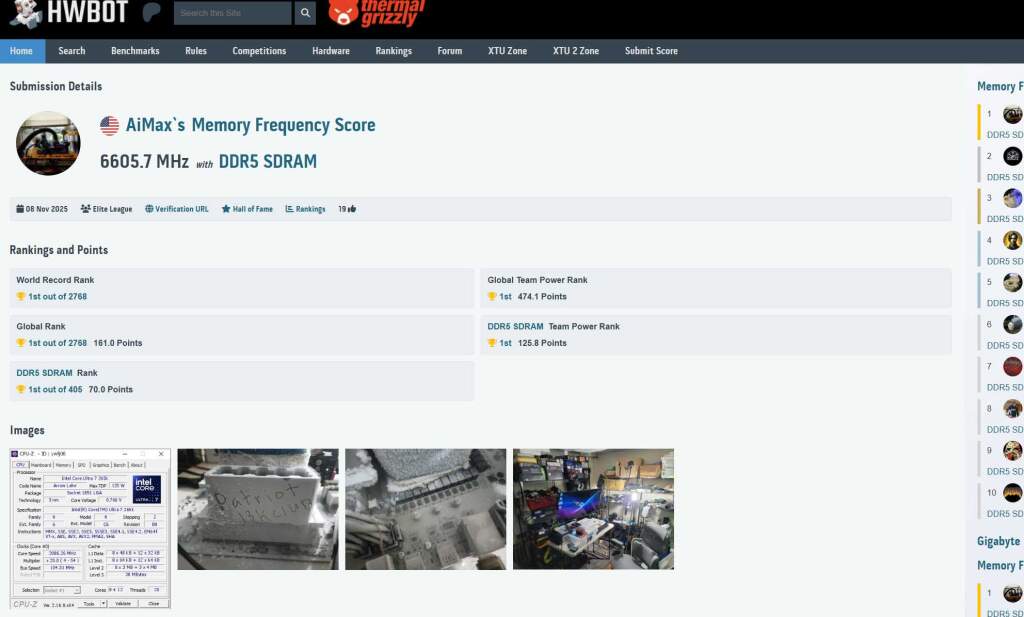Open the workshop room photo thumbnail

point(593,509)
